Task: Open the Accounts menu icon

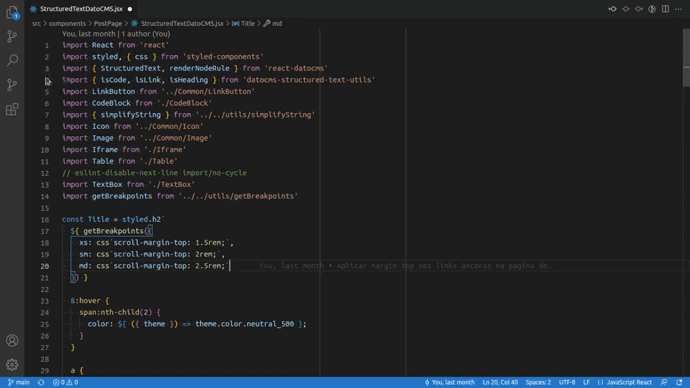Action: tap(12, 340)
